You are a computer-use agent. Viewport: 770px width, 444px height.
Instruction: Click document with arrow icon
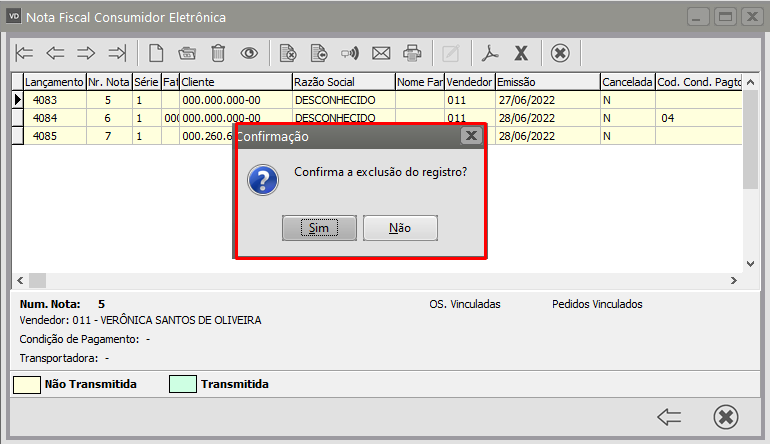(x=319, y=53)
